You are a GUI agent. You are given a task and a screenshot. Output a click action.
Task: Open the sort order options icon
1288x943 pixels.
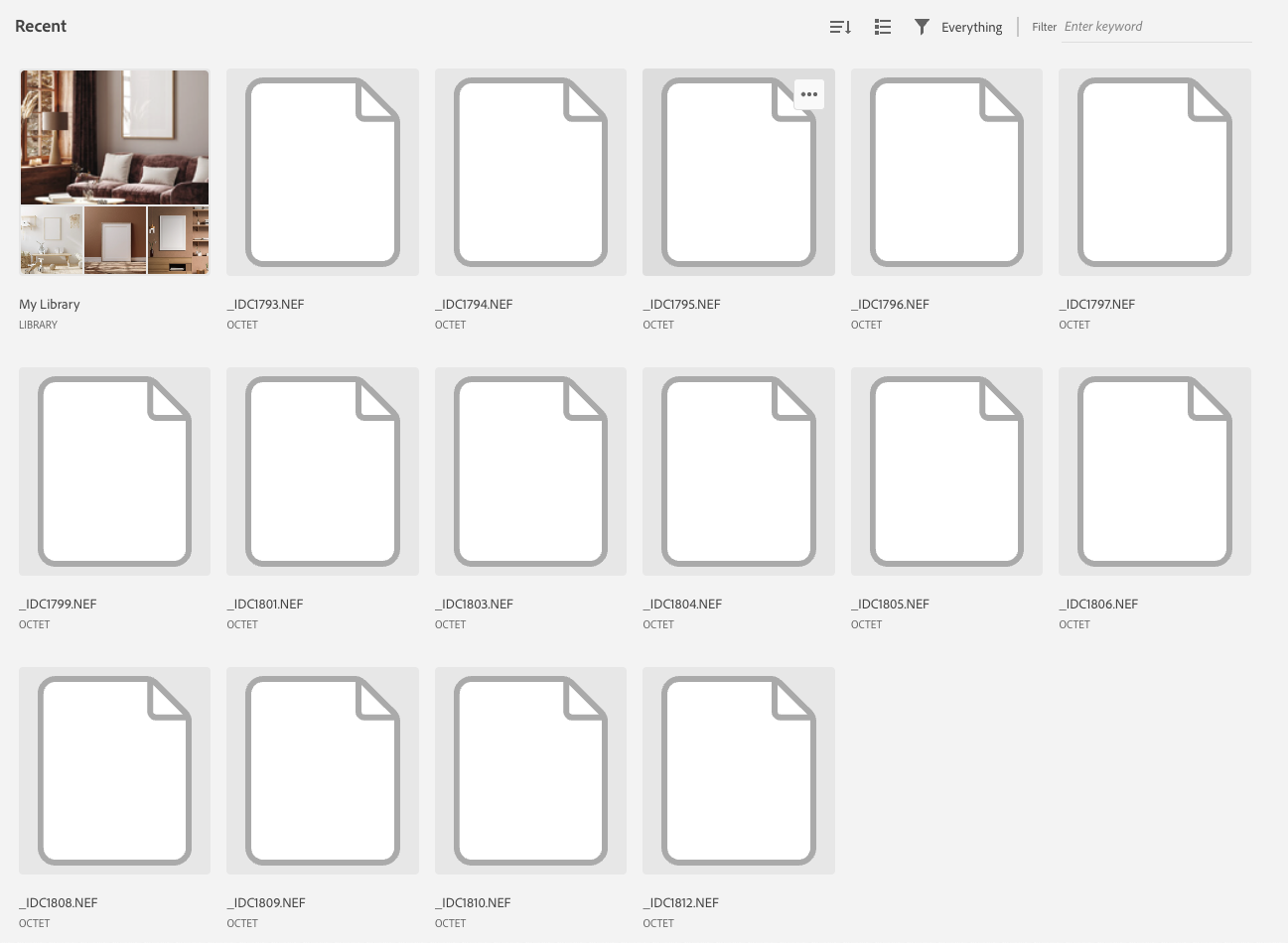pyautogui.click(x=840, y=27)
